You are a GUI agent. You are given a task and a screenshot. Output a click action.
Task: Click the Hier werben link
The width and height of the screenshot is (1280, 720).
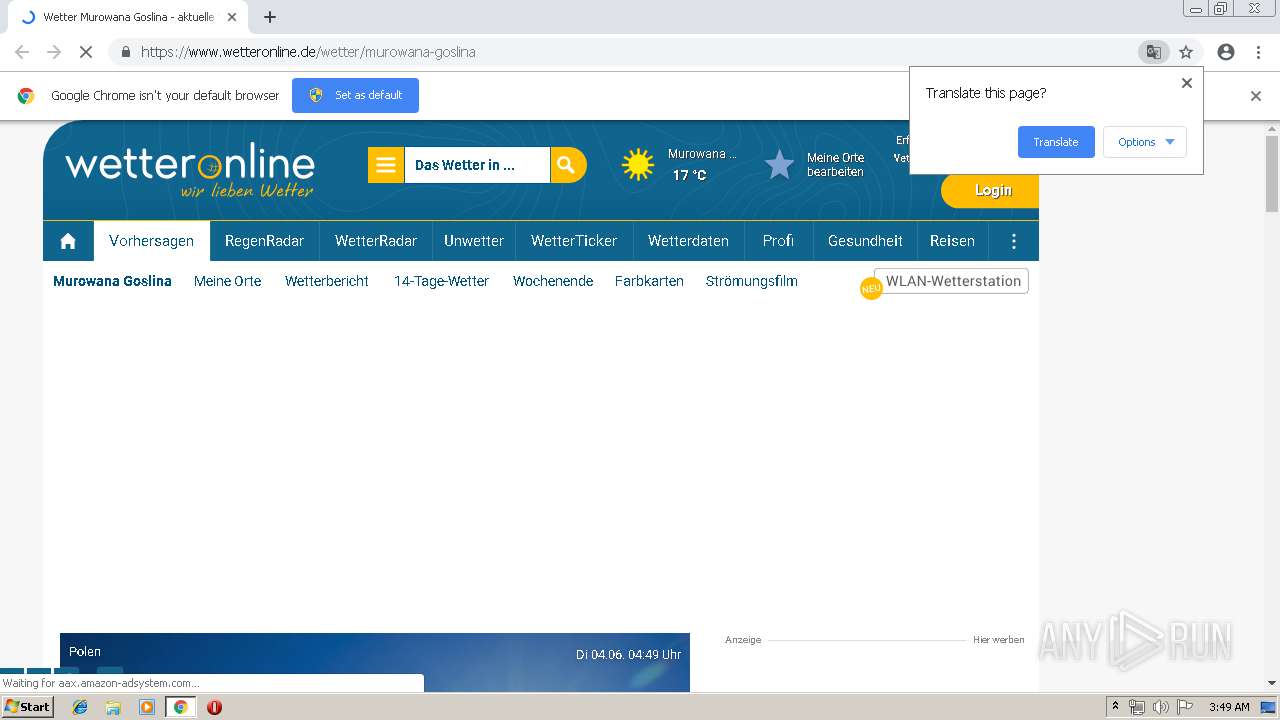[998, 640]
